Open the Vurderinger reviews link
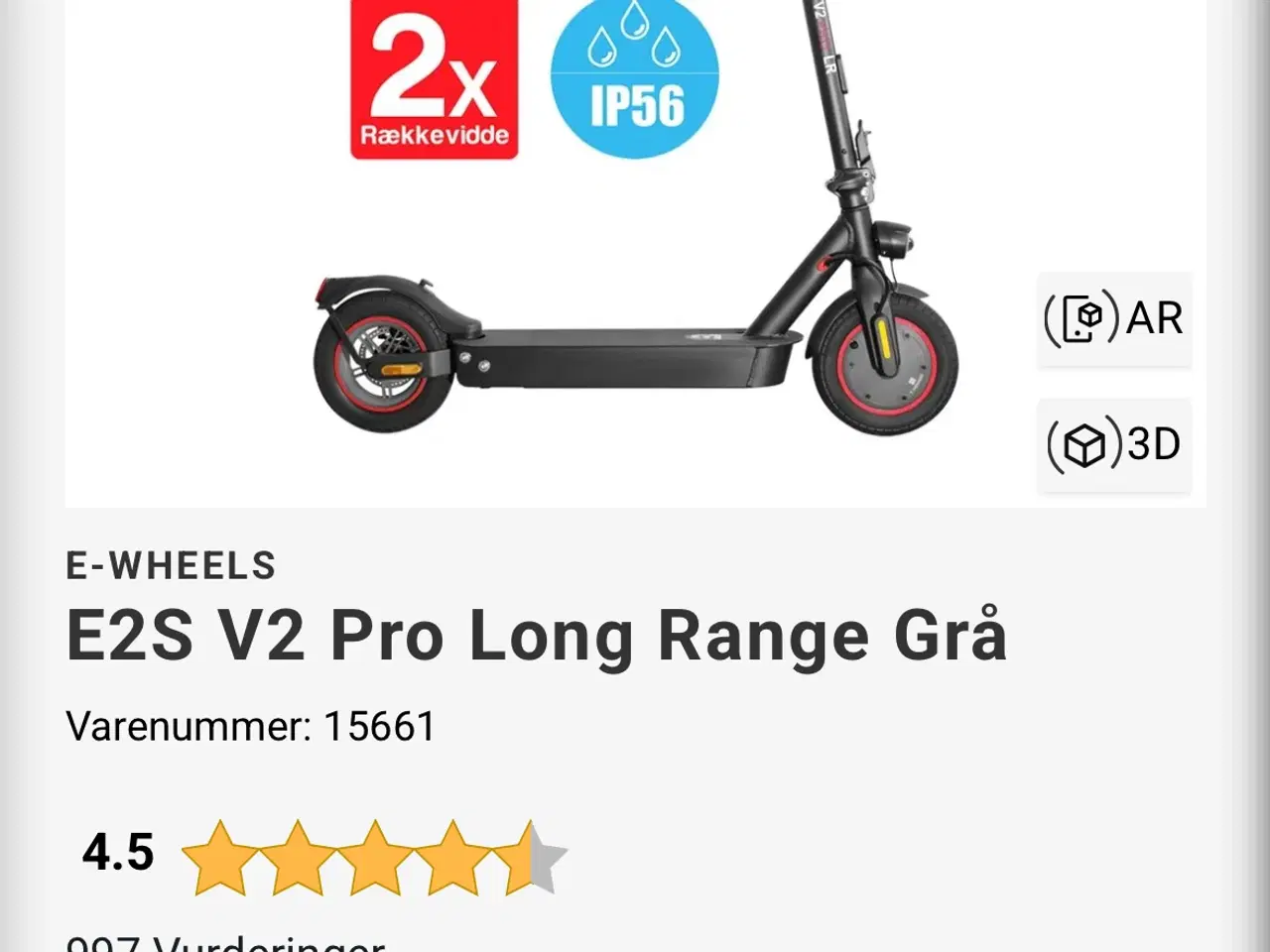 tap(225, 942)
